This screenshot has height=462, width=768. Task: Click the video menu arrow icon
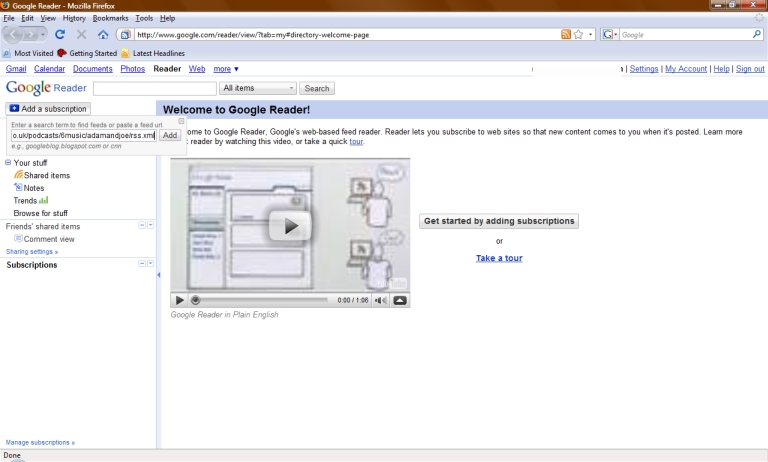tap(400, 300)
